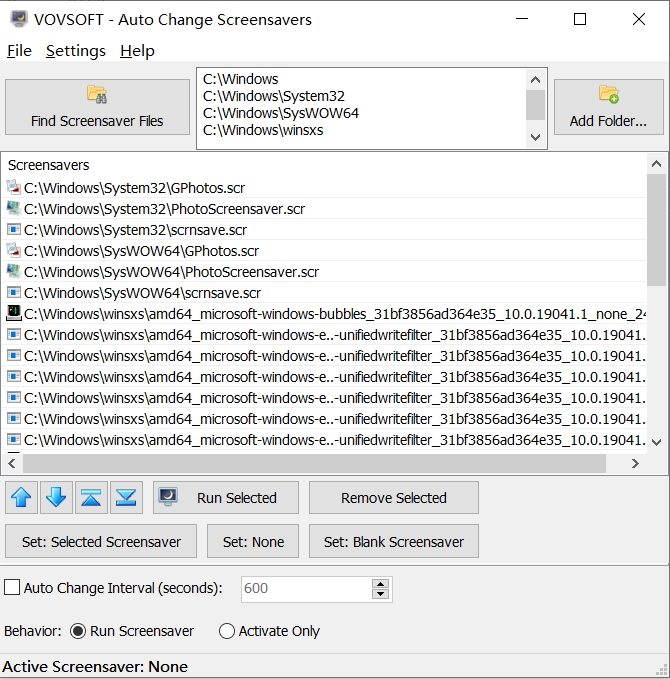This screenshot has height=679, width=670.
Task: Click the VOVSOFT app icon in title bar
Action: tap(19, 19)
